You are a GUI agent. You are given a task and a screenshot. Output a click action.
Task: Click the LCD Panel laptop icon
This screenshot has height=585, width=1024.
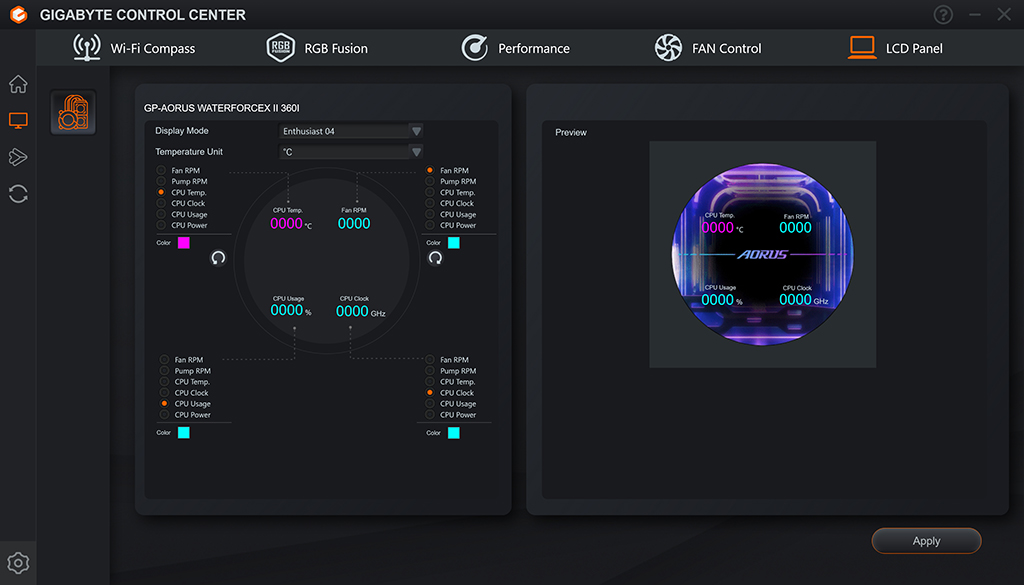coord(862,48)
